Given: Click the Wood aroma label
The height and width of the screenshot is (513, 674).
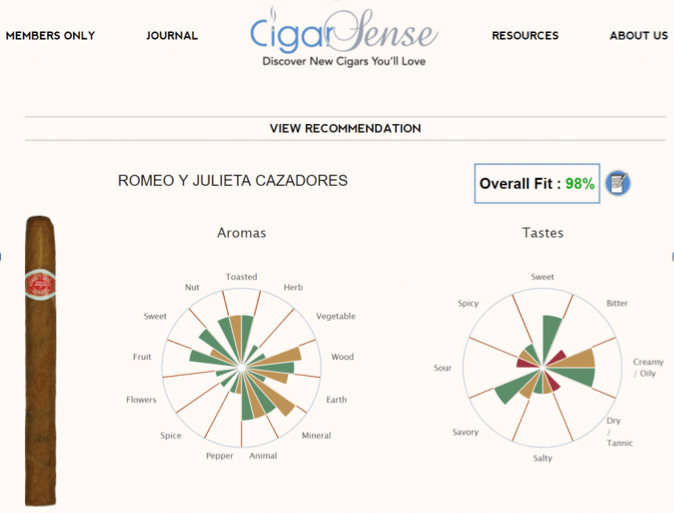Looking at the screenshot, I should point(343,356).
